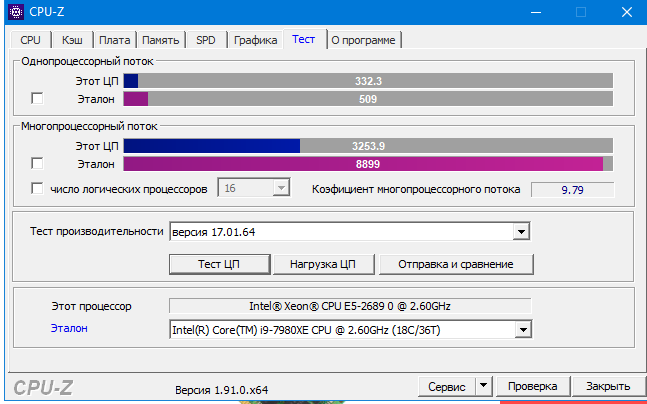Click the blue Эталон link label
Image resolution: width=647 pixels, height=404 pixels.
pyautogui.click(x=69, y=328)
